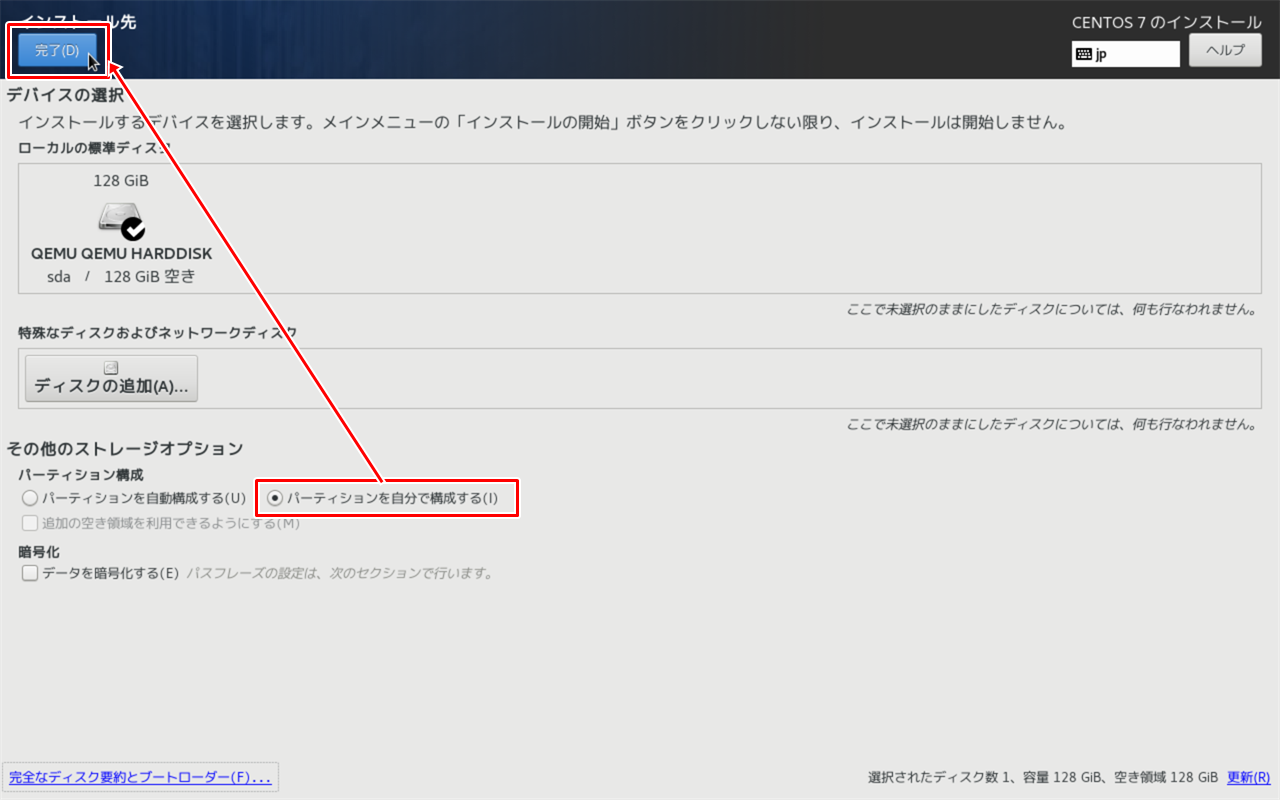1280x800 pixels.
Task: Click the black checkmark badge on the disk
Action: click(x=134, y=229)
